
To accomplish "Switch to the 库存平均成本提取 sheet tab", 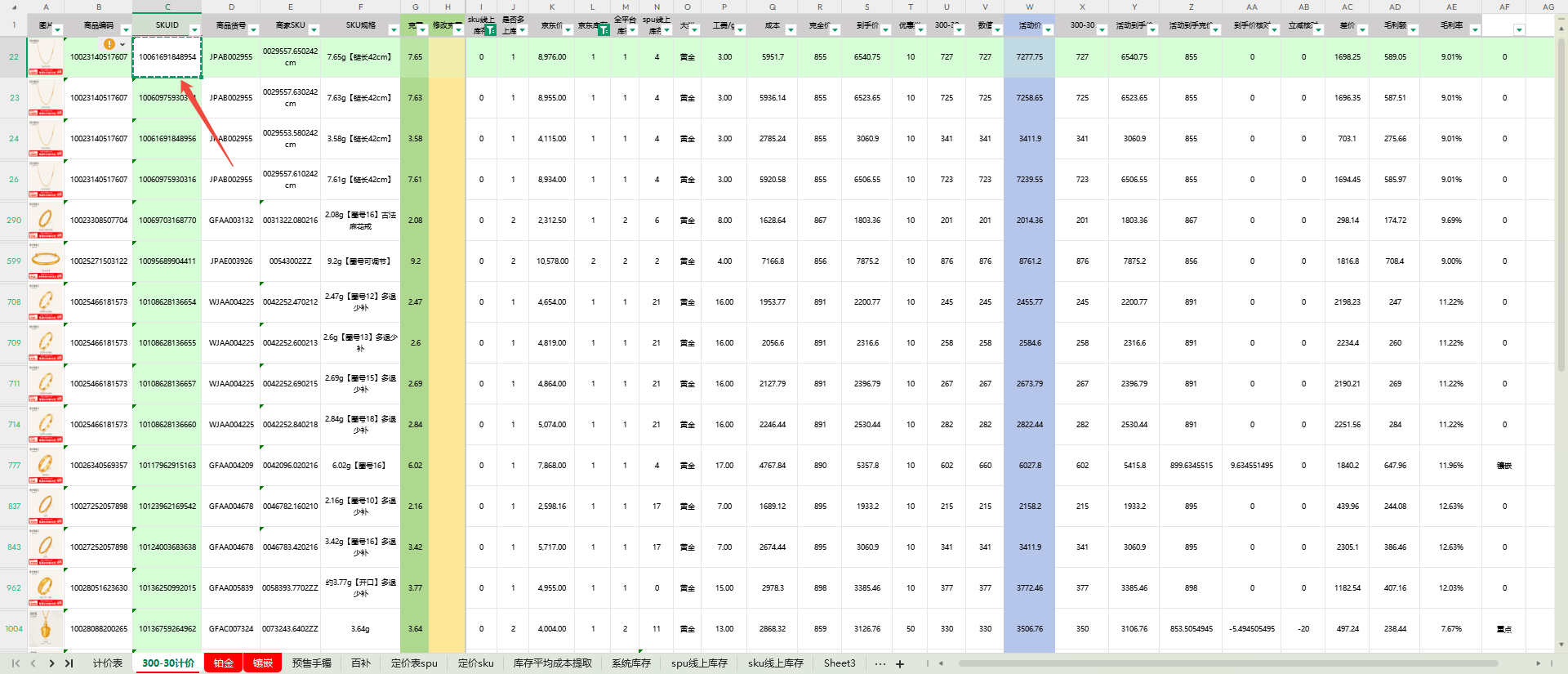I will [x=552, y=663].
